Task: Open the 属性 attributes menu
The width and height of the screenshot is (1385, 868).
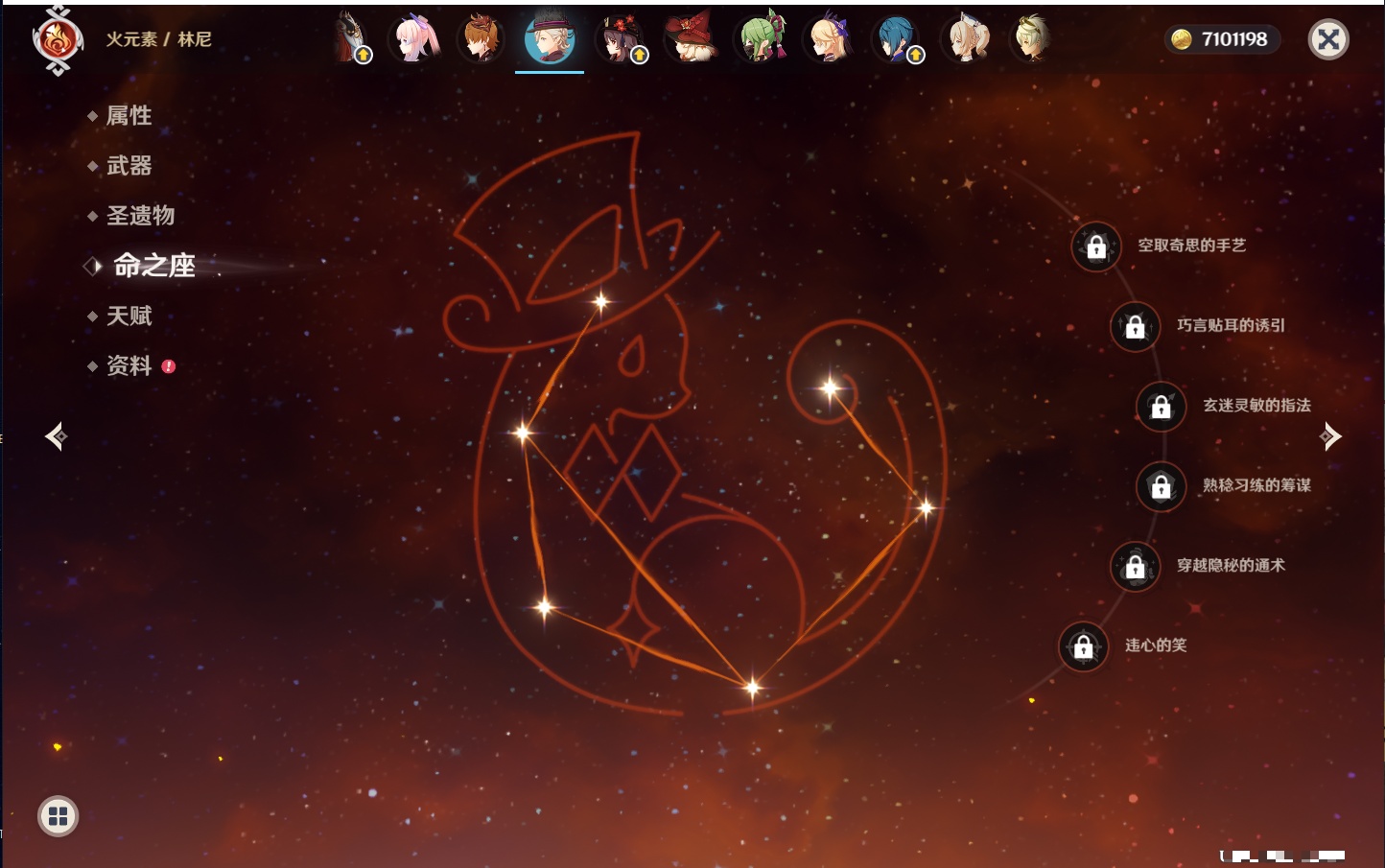Action: click(129, 116)
